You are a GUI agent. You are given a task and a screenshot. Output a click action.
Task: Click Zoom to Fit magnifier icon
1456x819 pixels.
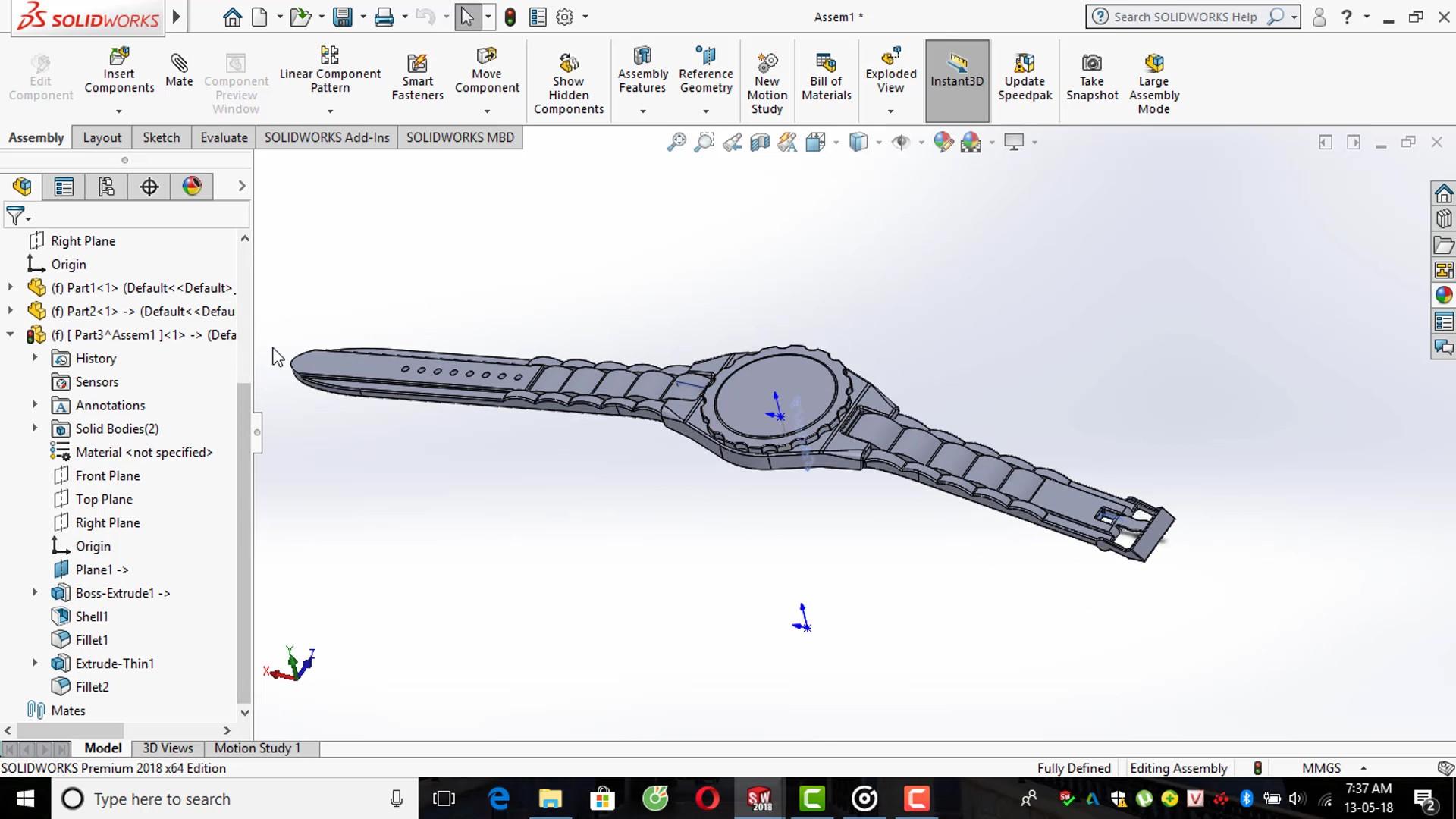(x=676, y=143)
